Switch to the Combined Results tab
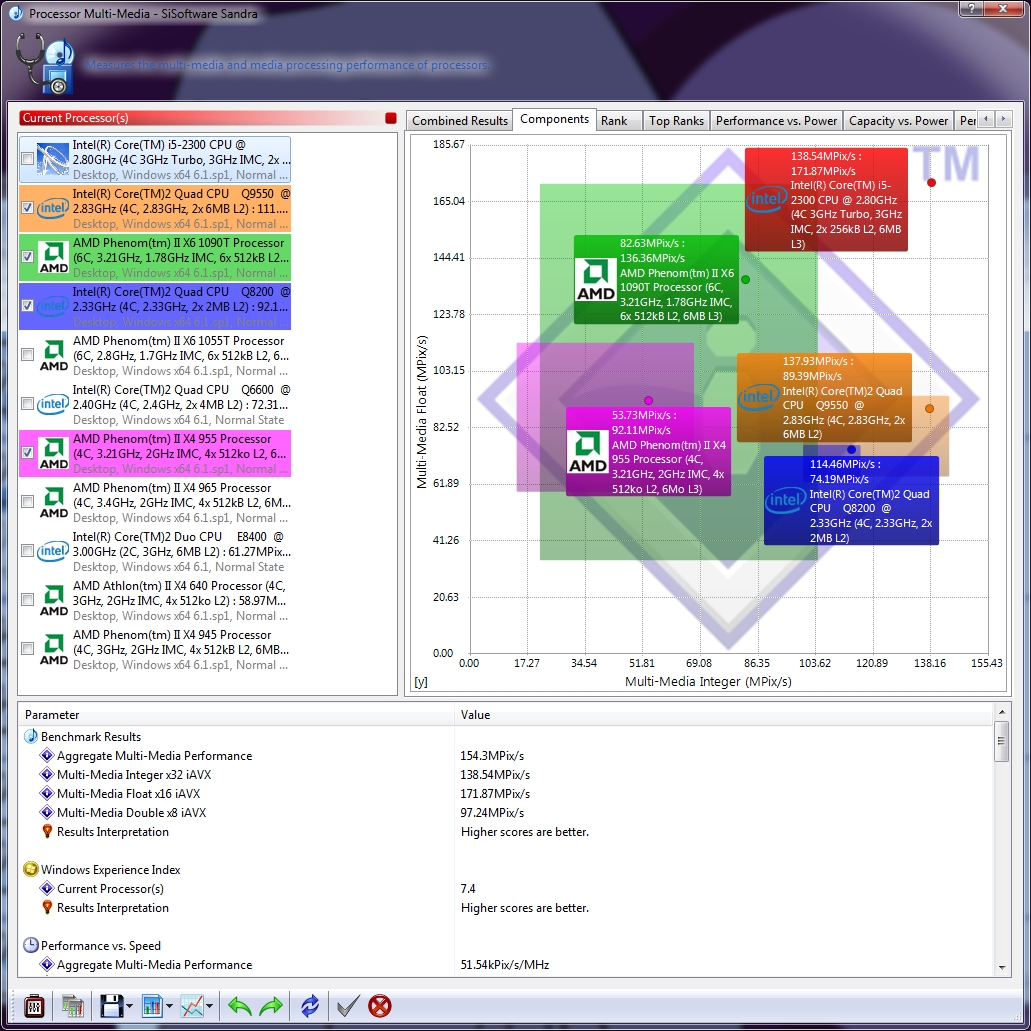Viewport: 1031px width, 1031px height. coord(460,121)
